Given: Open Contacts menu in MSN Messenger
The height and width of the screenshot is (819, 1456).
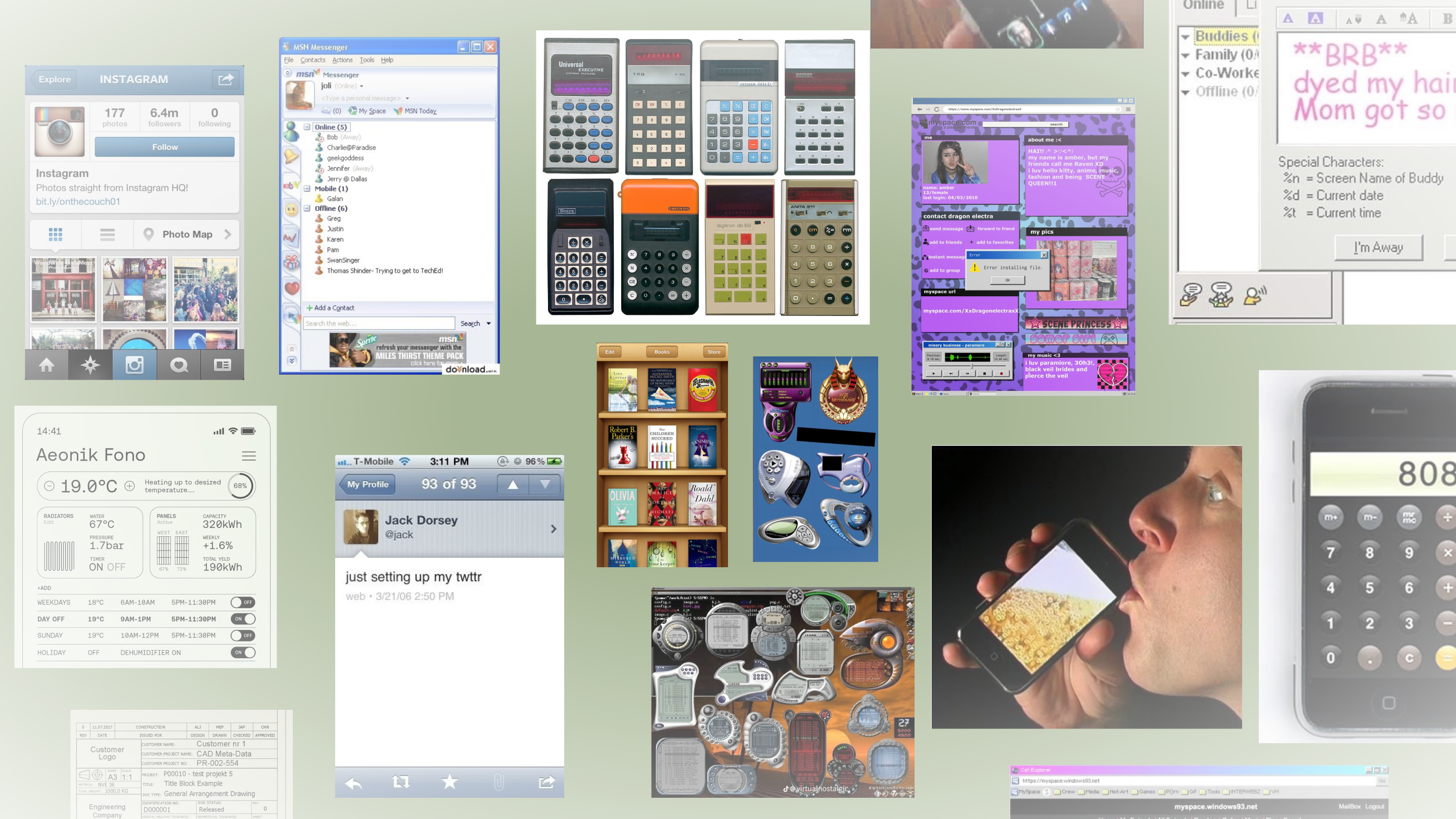Looking at the screenshot, I should pos(312,60).
